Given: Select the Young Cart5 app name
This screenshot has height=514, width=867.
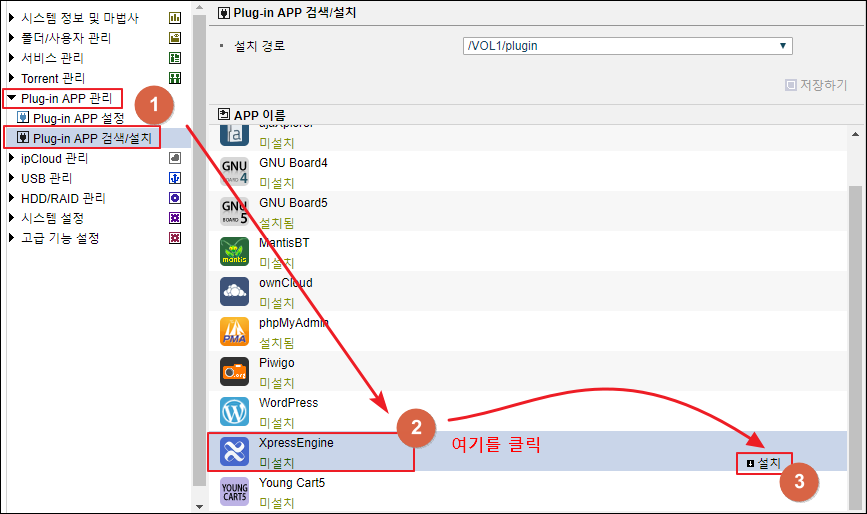Looking at the screenshot, I should [x=292, y=483].
